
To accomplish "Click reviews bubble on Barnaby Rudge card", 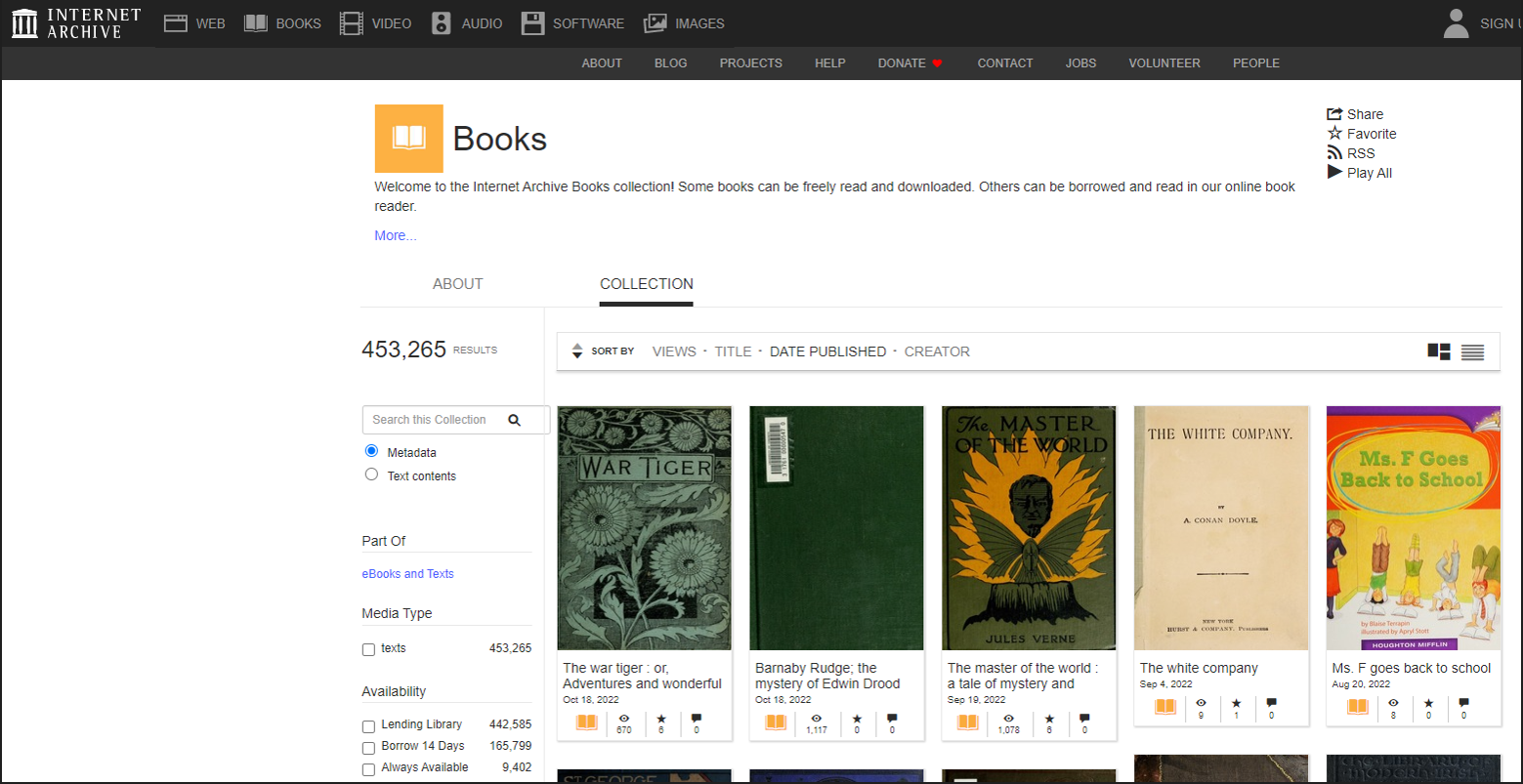I will (892, 719).
